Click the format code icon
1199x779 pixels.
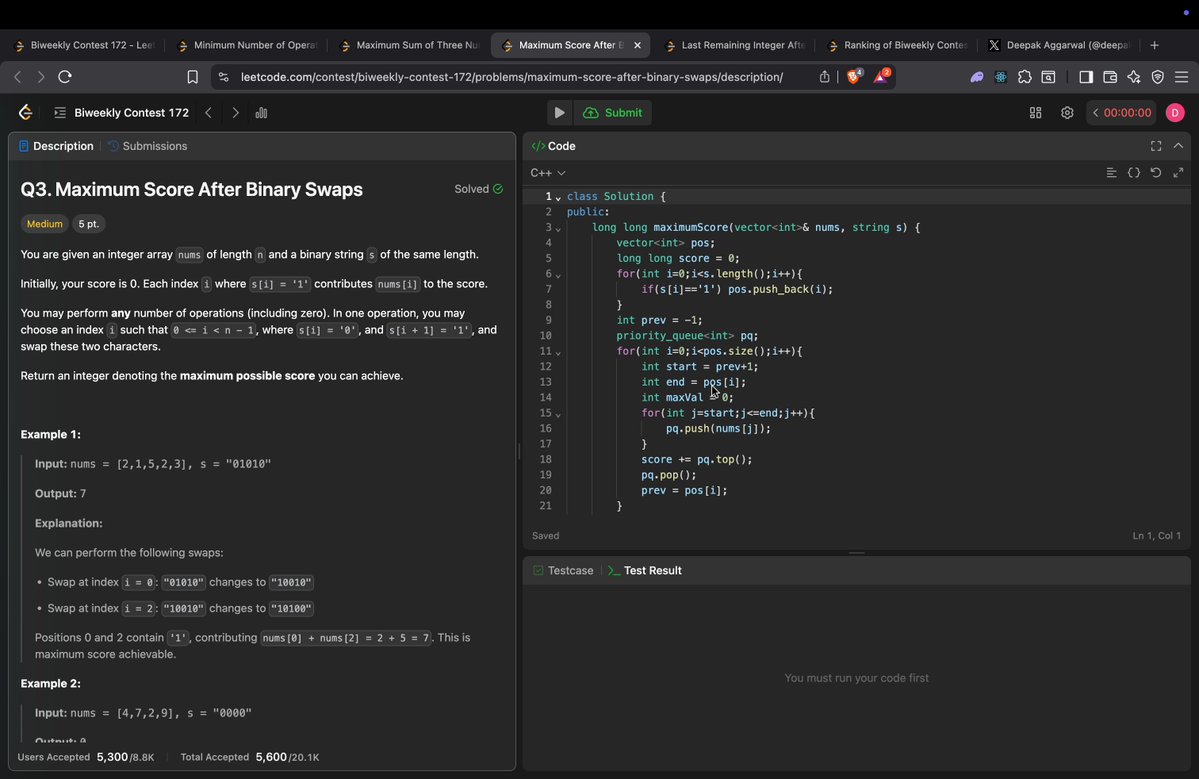pyautogui.click(x=1111, y=173)
